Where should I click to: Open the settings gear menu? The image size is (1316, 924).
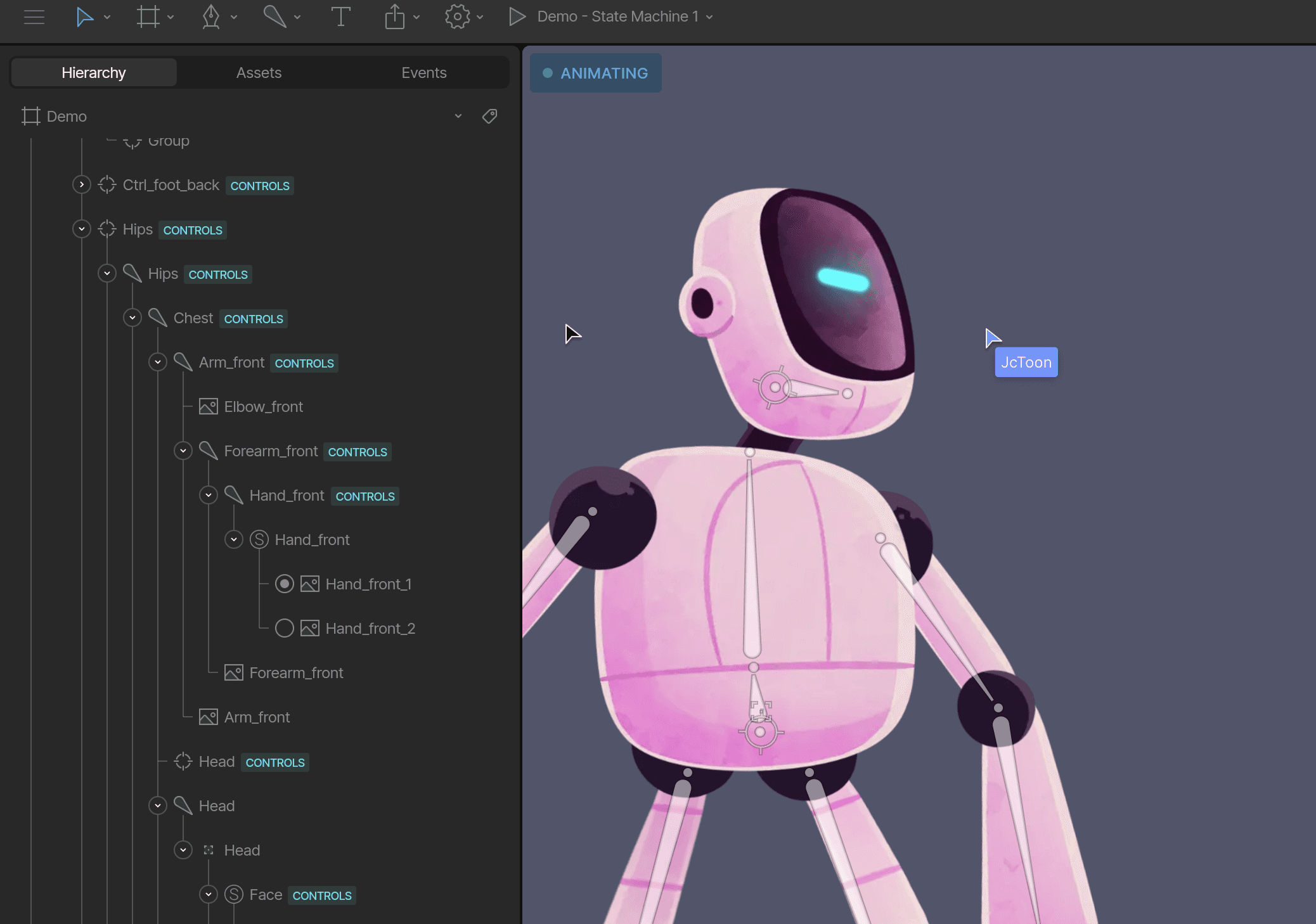click(x=457, y=17)
